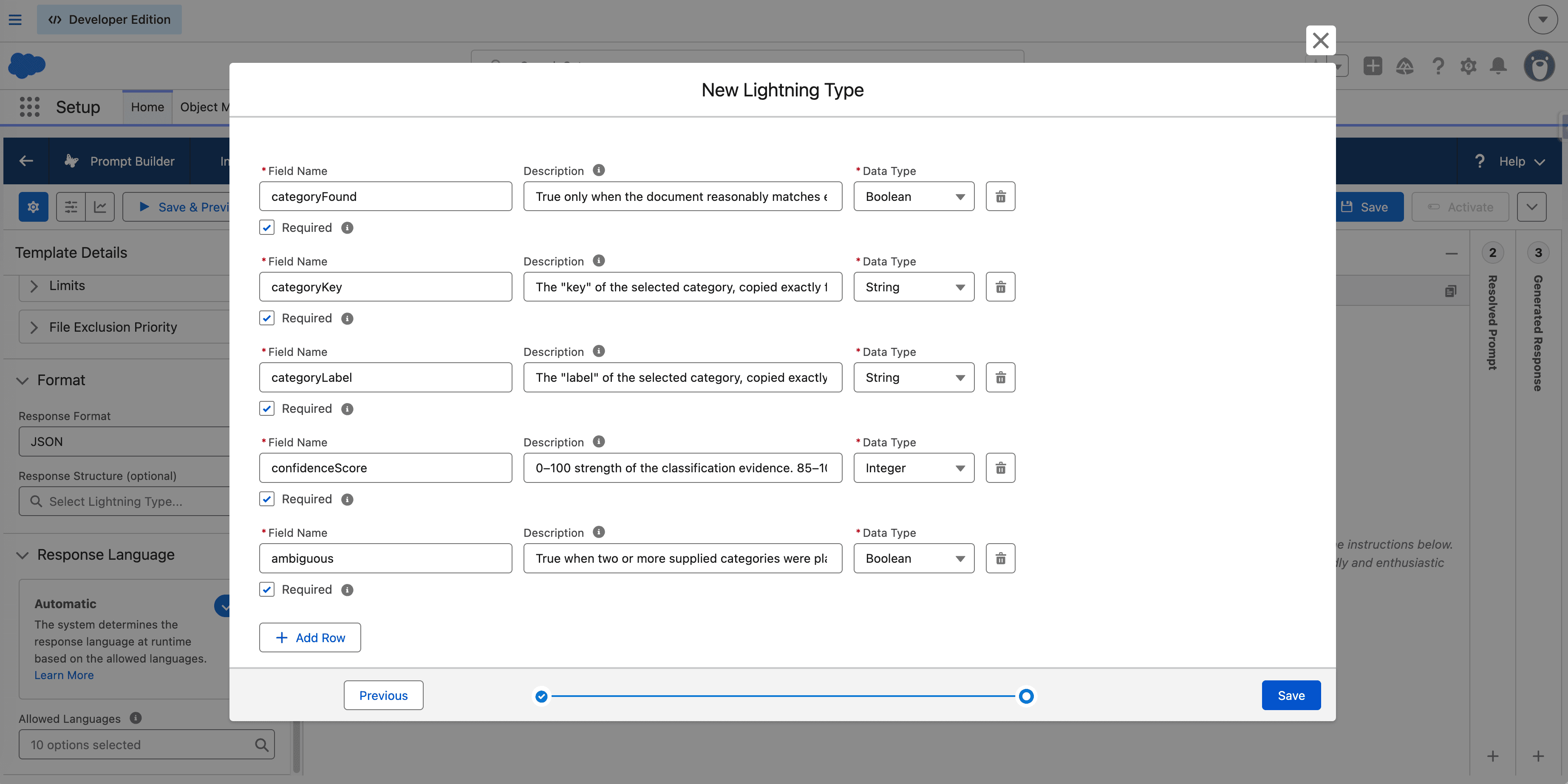
Task: Click the Select Lightning Type search field
Action: (125, 501)
